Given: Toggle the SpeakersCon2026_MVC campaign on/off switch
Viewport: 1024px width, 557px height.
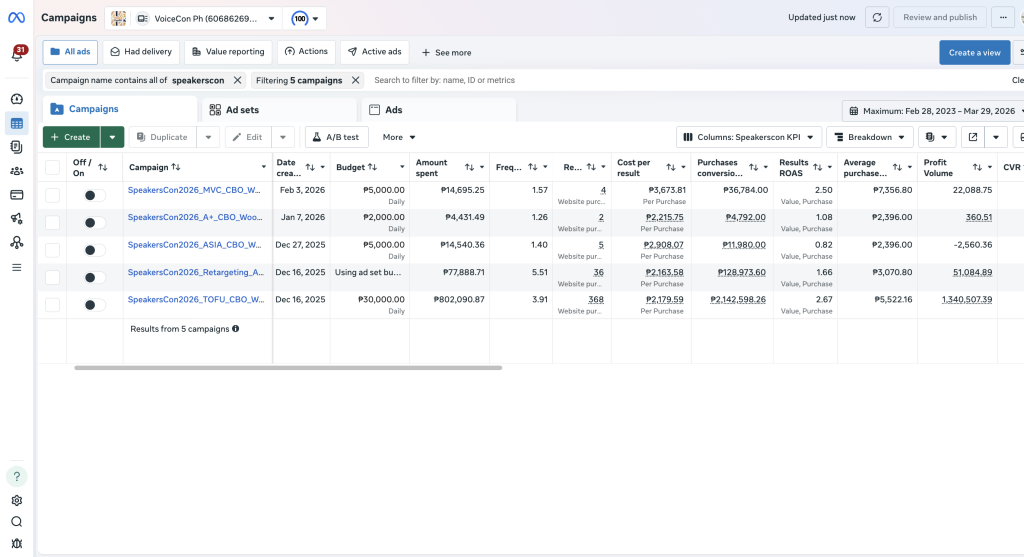Looking at the screenshot, I should click(95, 196).
